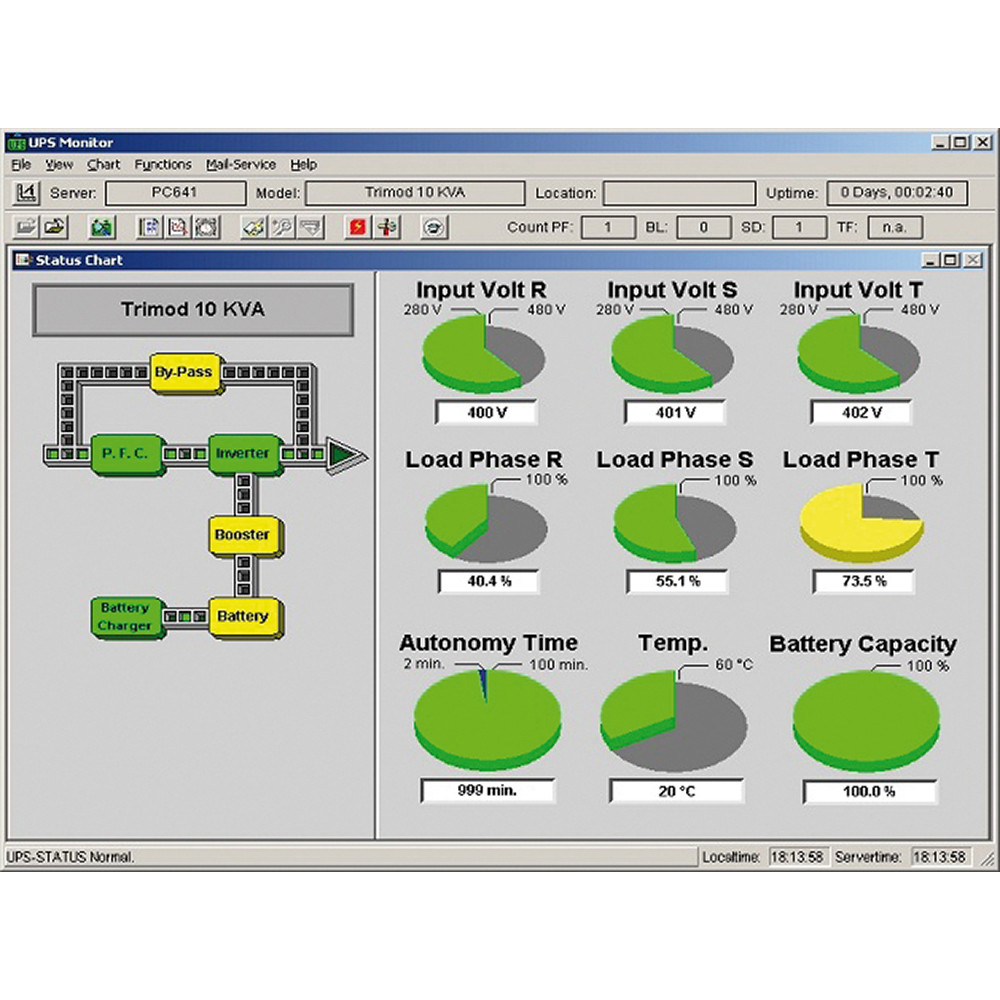
Task: Open the File menu
Action: 21,164
